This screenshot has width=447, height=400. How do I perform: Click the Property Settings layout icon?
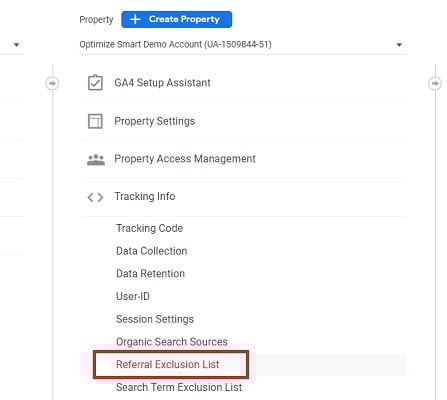click(95, 121)
